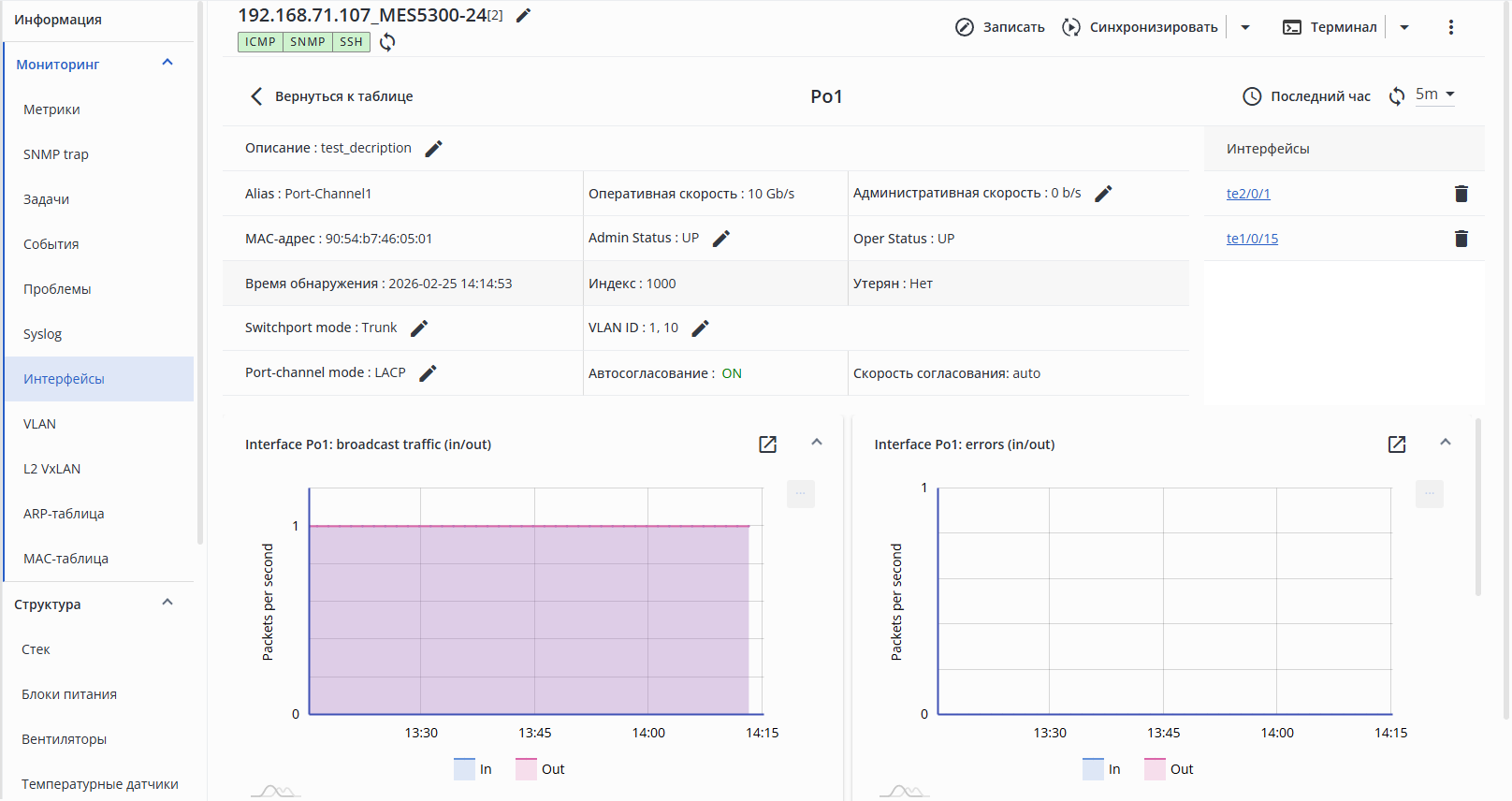
Task: Go to the MAC-таблица section
Action: click(65, 559)
